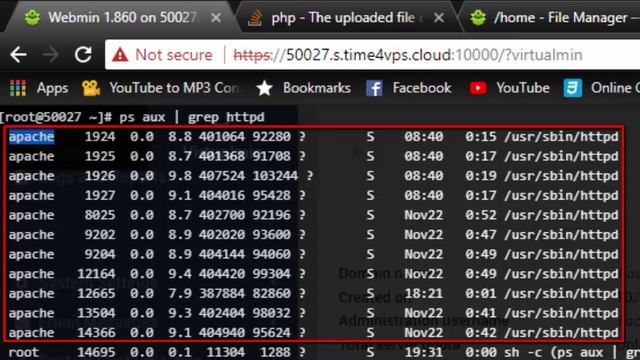
Task: Open the Facebook bookmark
Action: (x=409, y=88)
